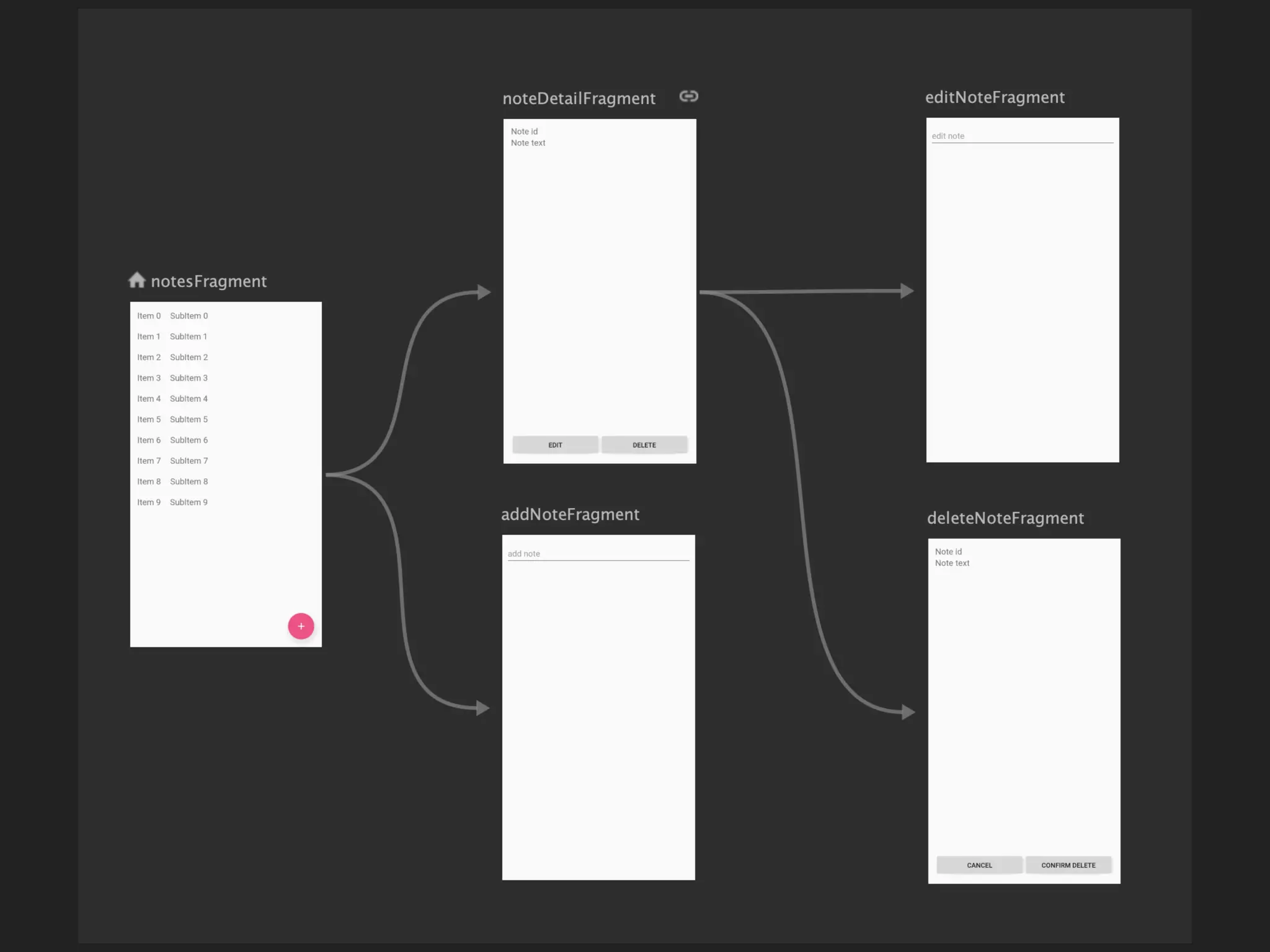The height and width of the screenshot is (952, 1270).
Task: Select the deleteNoteFragment title label
Action: click(1005, 518)
